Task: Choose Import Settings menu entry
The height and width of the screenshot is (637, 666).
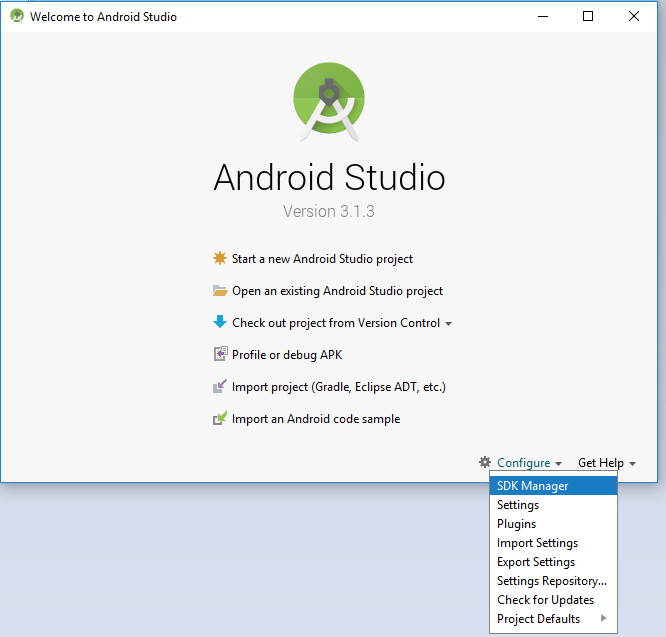Action: tap(553, 543)
